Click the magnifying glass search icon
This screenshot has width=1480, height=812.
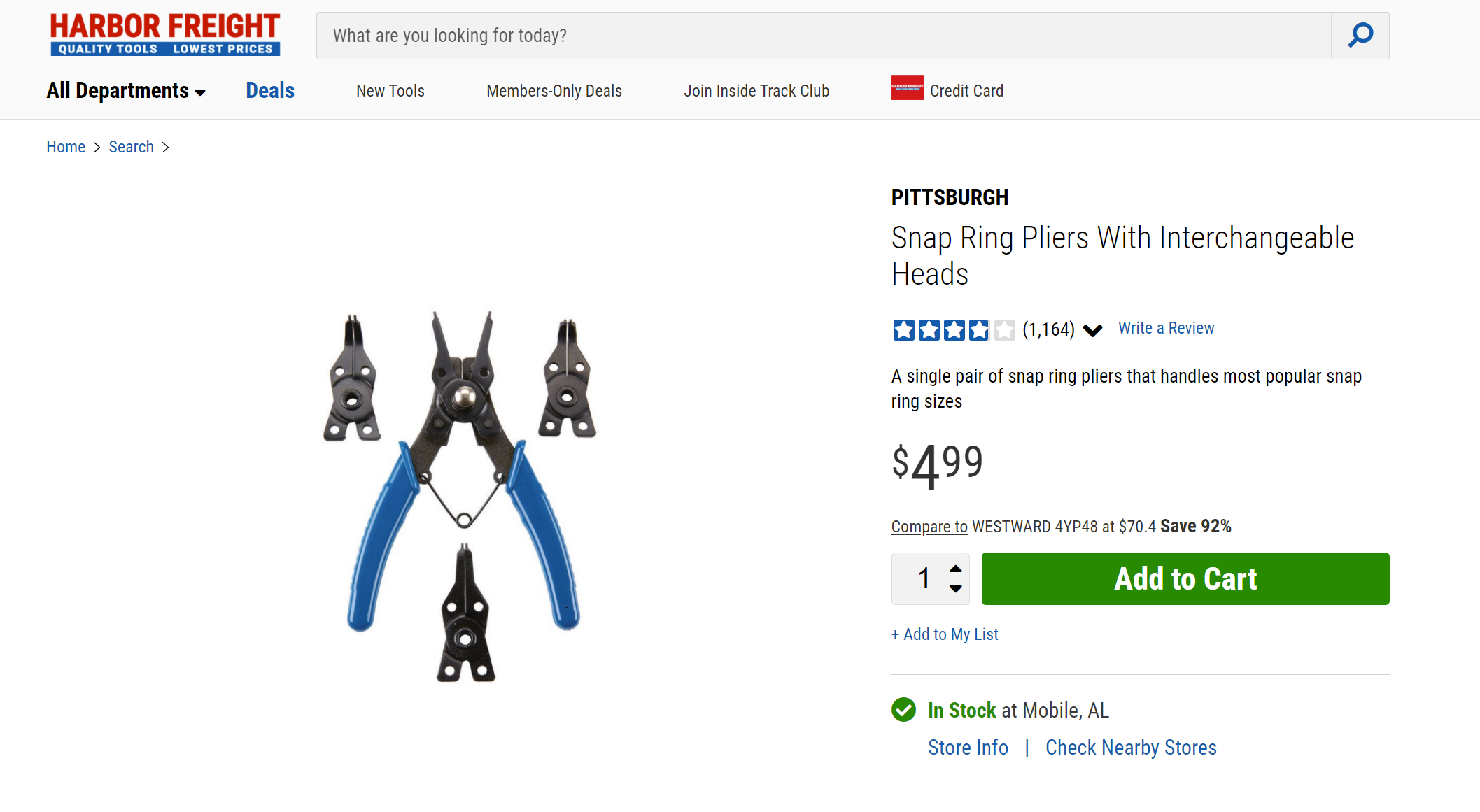tap(1360, 35)
